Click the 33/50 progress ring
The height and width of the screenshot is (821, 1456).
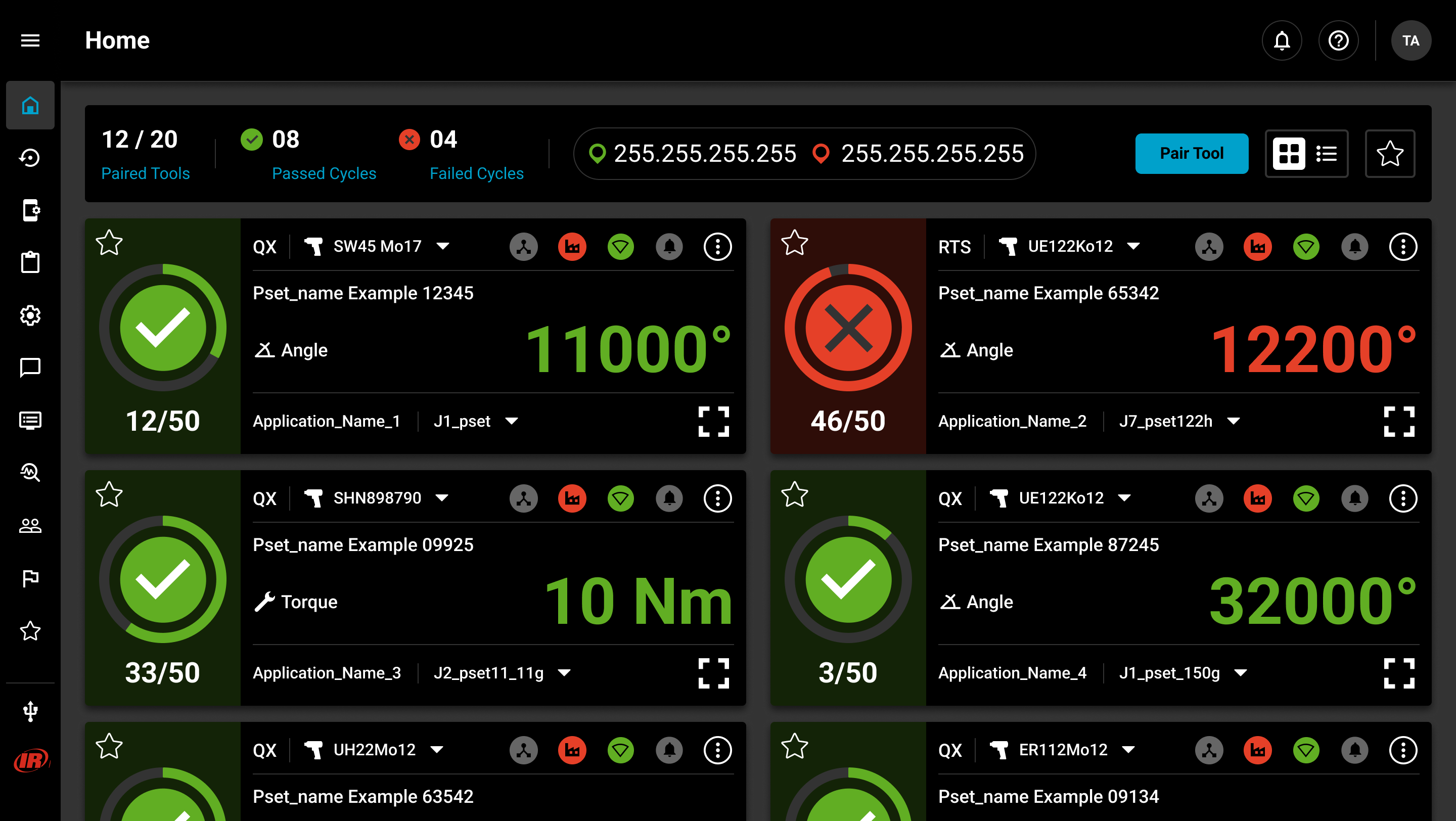[163, 579]
